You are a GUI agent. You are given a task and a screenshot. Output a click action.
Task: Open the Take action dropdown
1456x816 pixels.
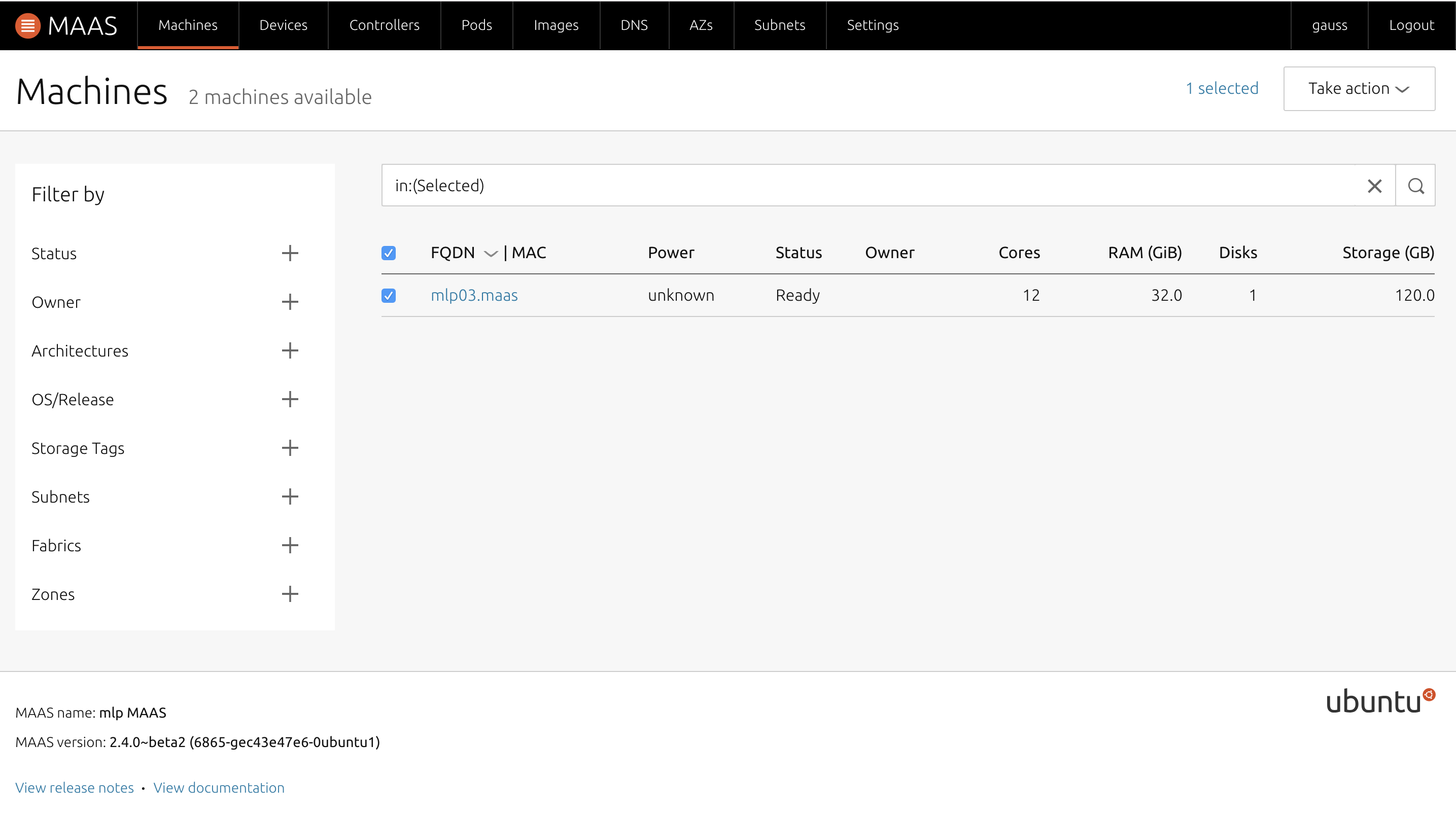point(1358,89)
